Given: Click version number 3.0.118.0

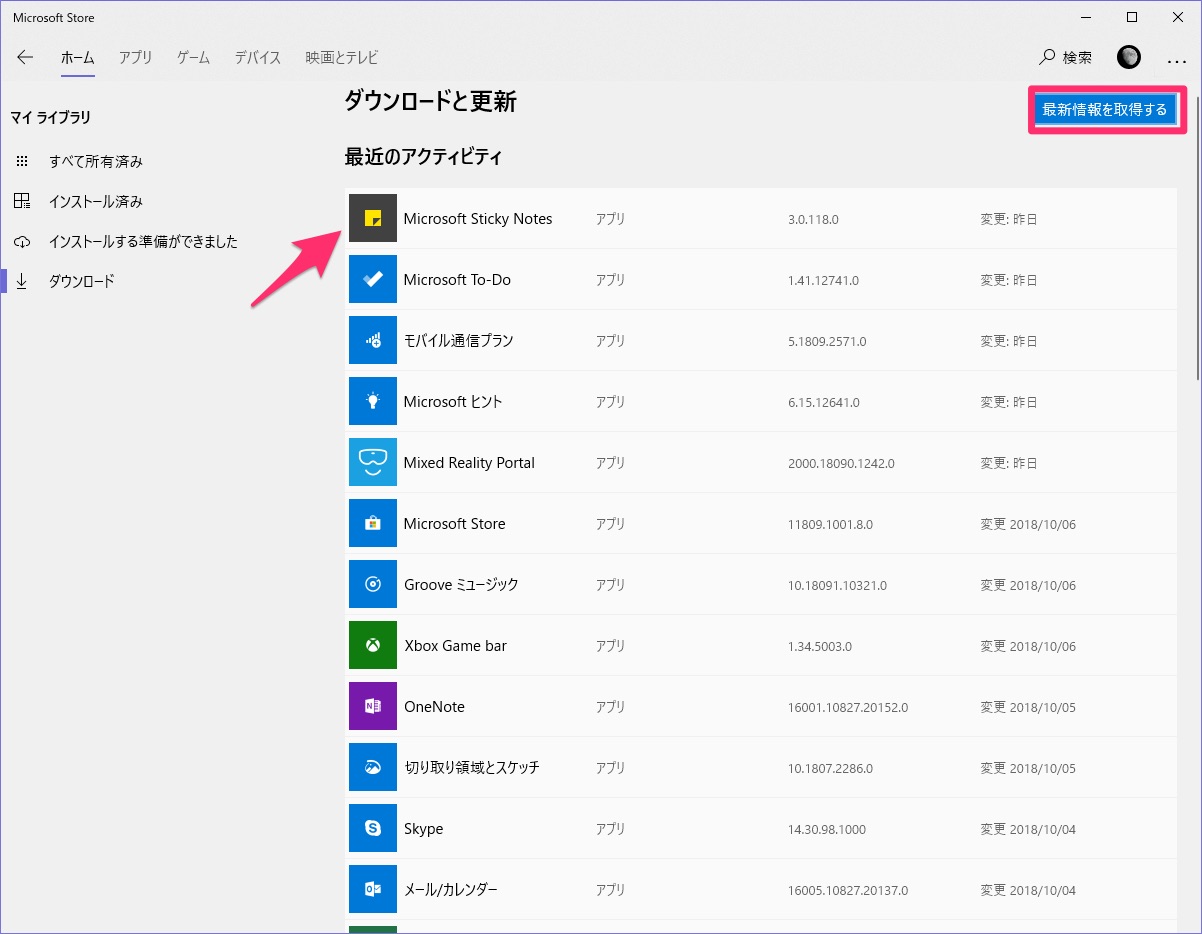Looking at the screenshot, I should [x=813, y=219].
